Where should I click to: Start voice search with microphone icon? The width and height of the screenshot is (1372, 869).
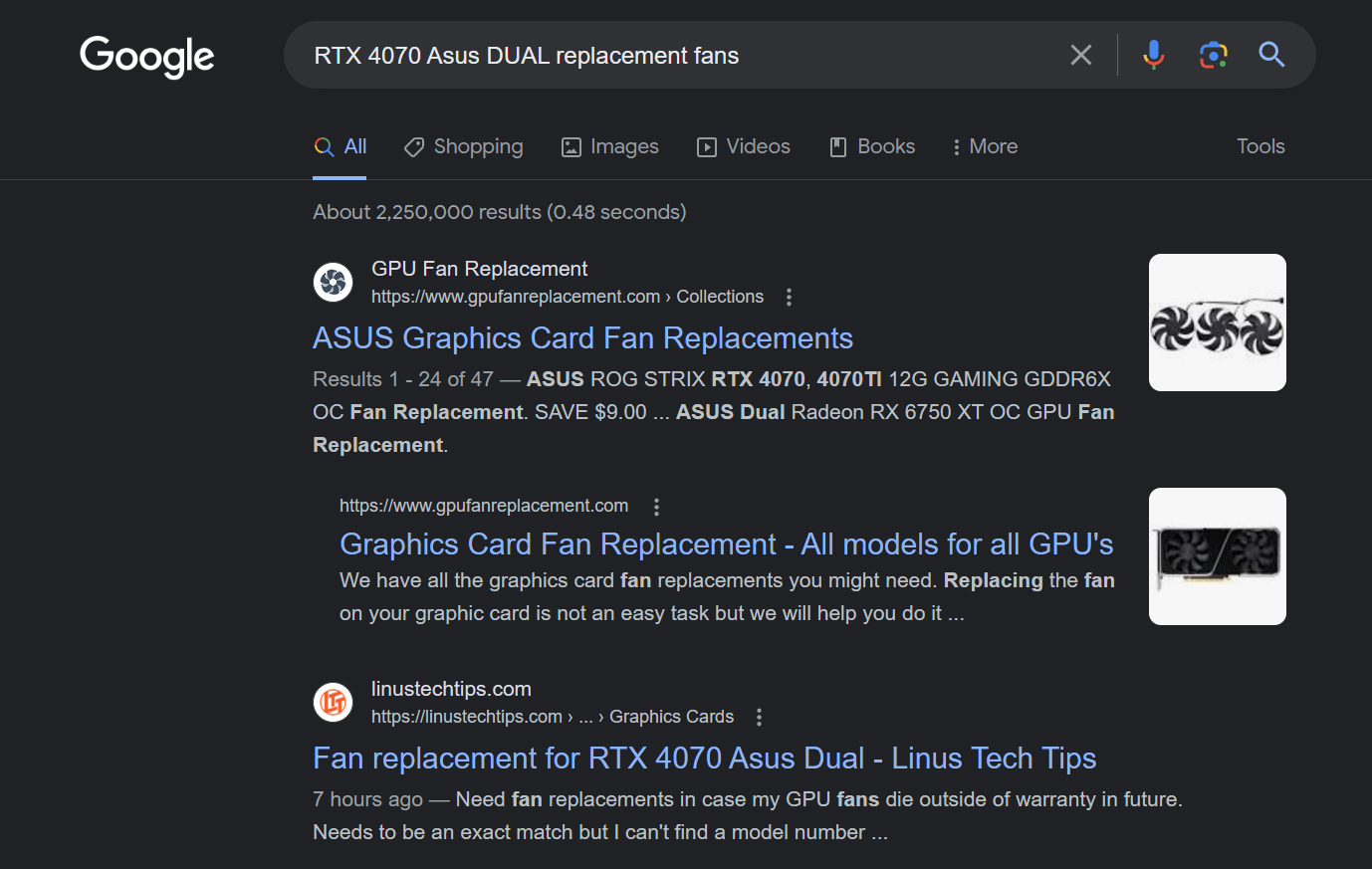click(x=1154, y=55)
